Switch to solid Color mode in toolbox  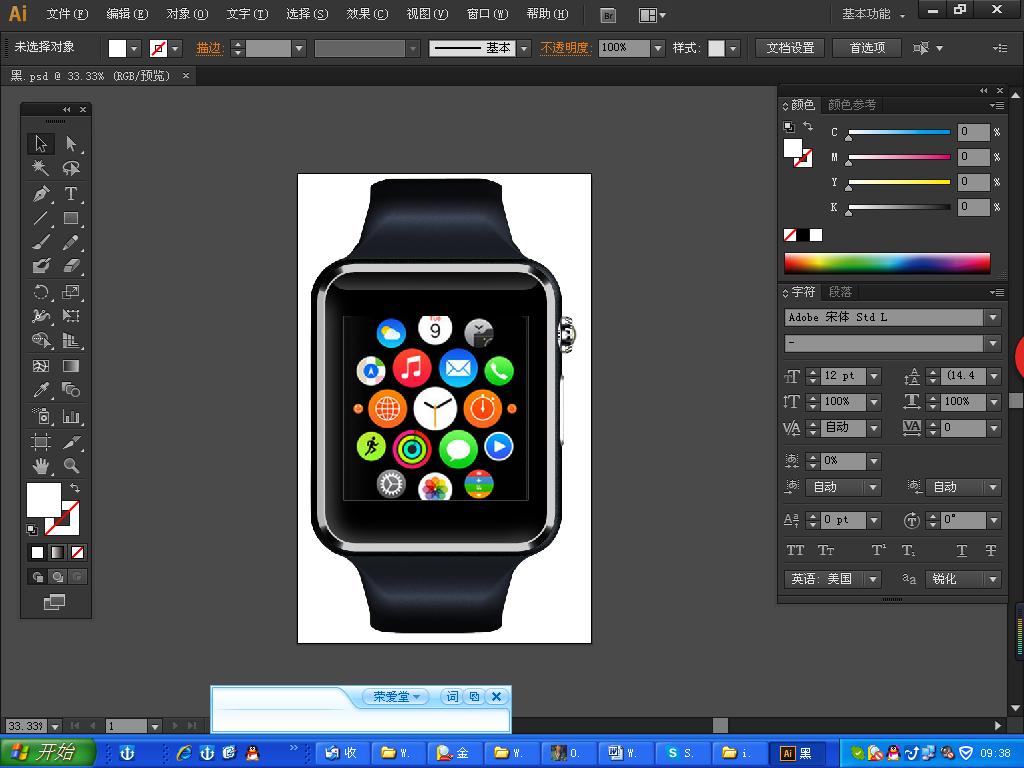(x=38, y=552)
